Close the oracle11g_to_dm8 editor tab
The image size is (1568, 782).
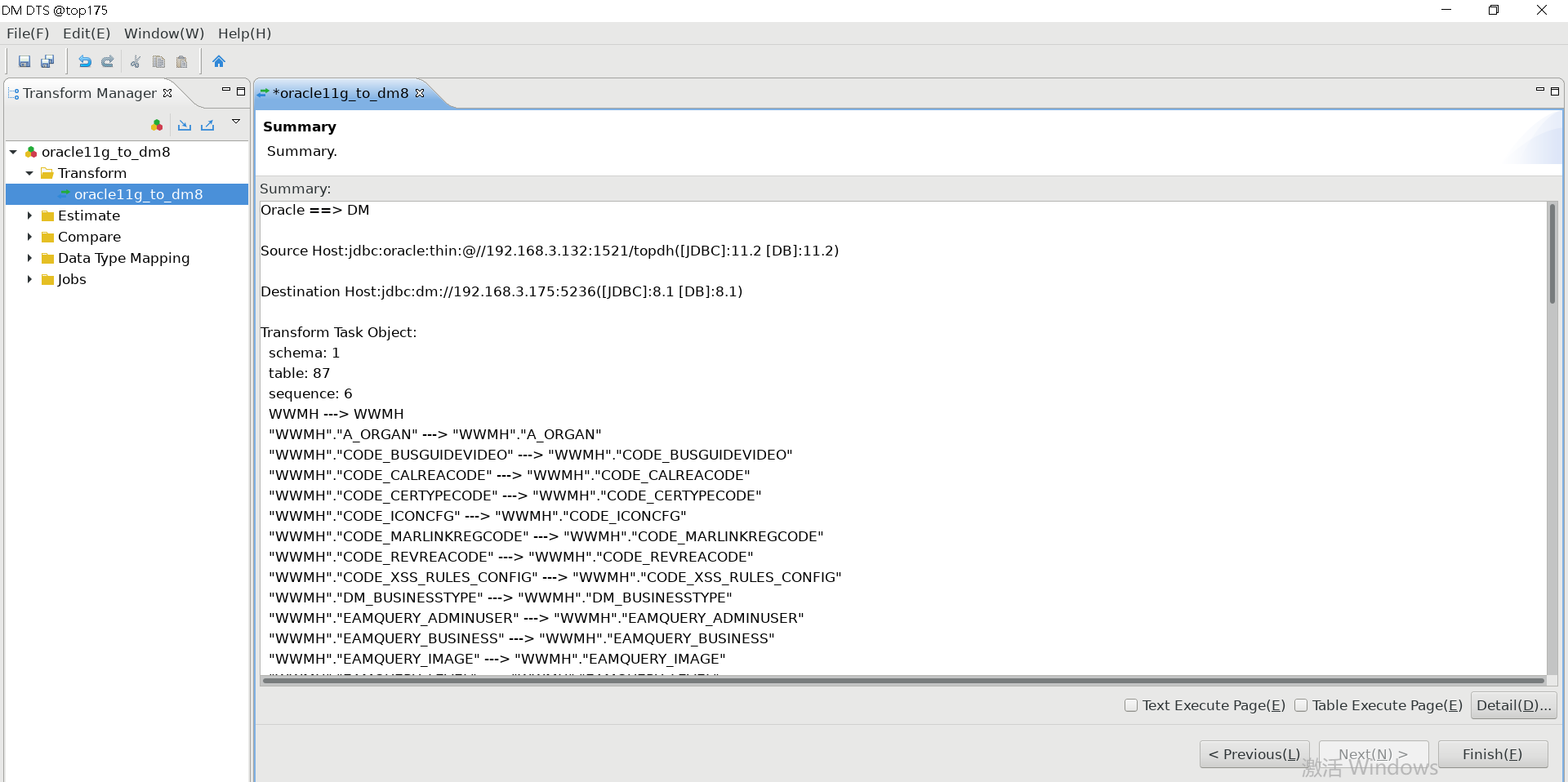click(420, 93)
